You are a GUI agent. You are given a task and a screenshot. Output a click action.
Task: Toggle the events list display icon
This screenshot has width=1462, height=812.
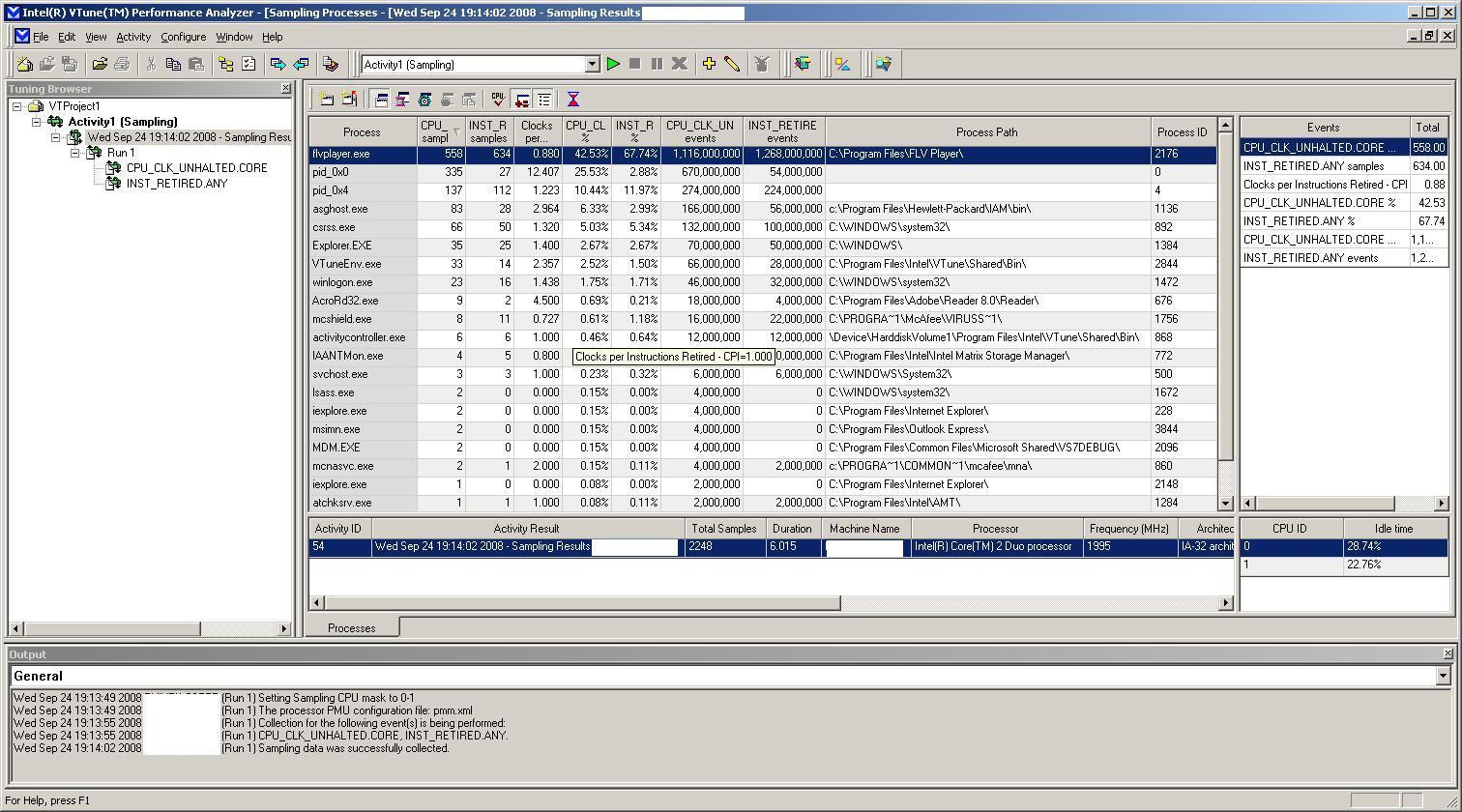[x=543, y=98]
